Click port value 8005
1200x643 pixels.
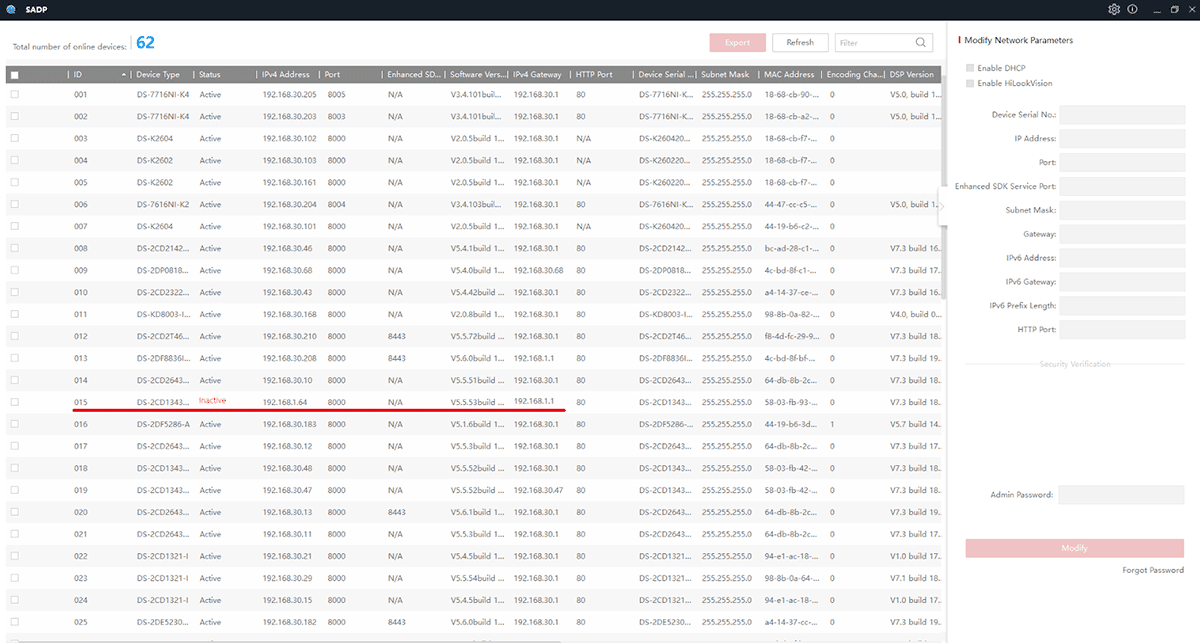[336, 94]
